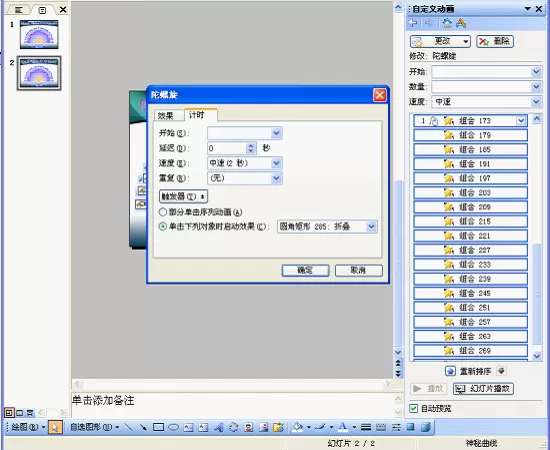The width and height of the screenshot is (550, 450).
Task: Toggle 自动预览 checkbox
Action: coord(414,408)
